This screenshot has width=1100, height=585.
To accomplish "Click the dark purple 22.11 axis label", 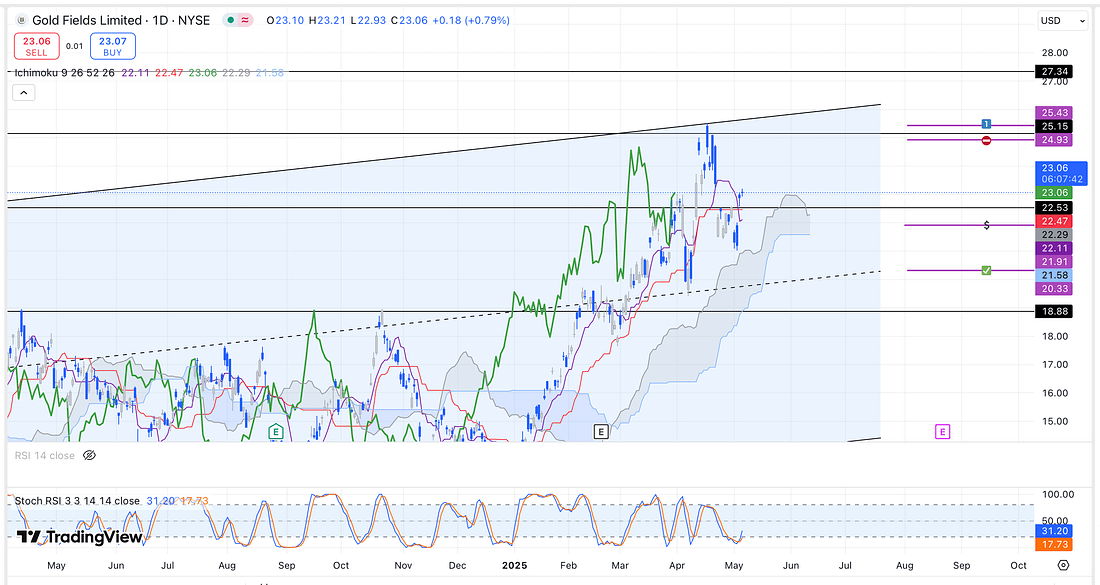I will pos(1054,248).
